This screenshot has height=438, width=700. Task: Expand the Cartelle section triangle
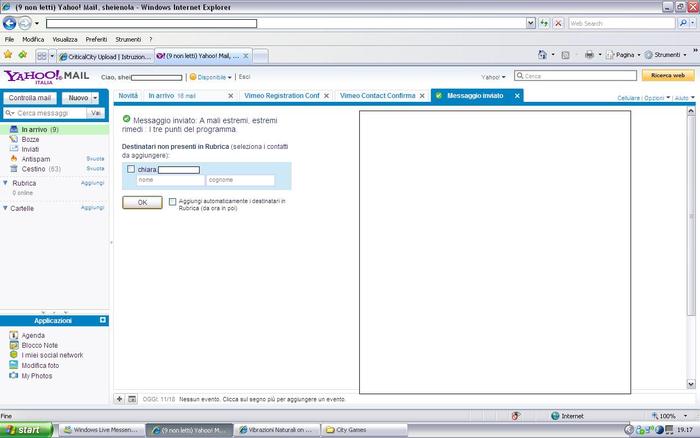[x=5, y=208]
